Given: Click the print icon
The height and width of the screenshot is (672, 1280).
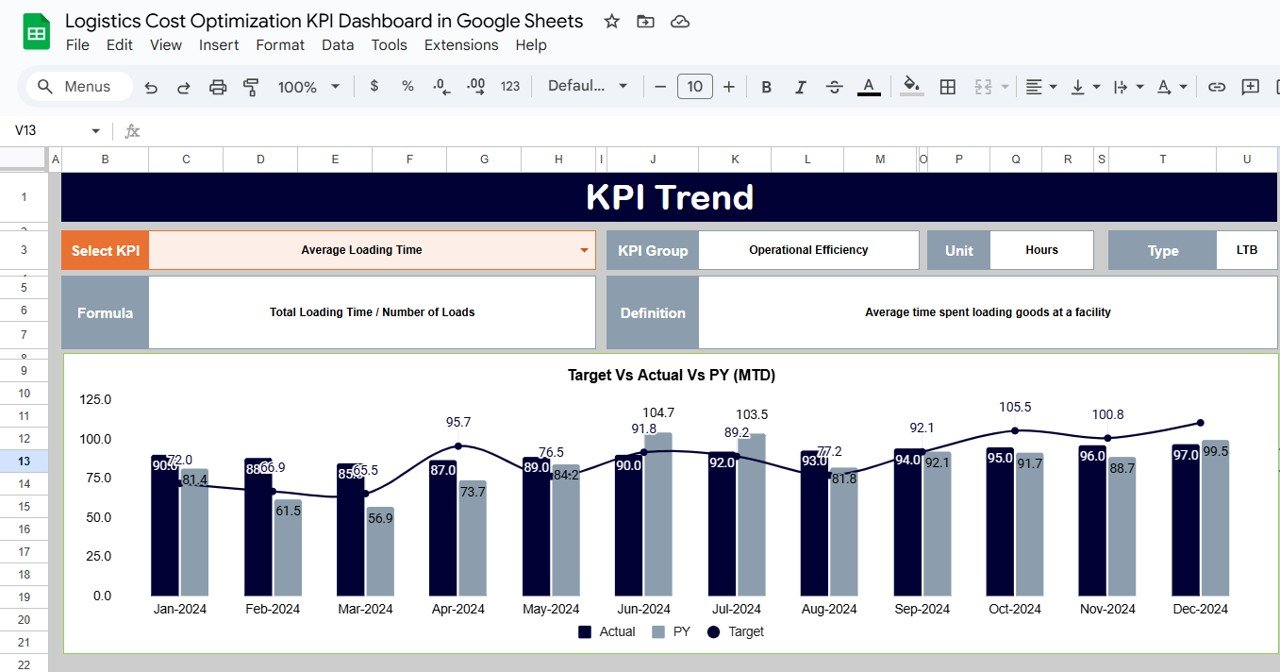Looking at the screenshot, I should pyautogui.click(x=219, y=87).
